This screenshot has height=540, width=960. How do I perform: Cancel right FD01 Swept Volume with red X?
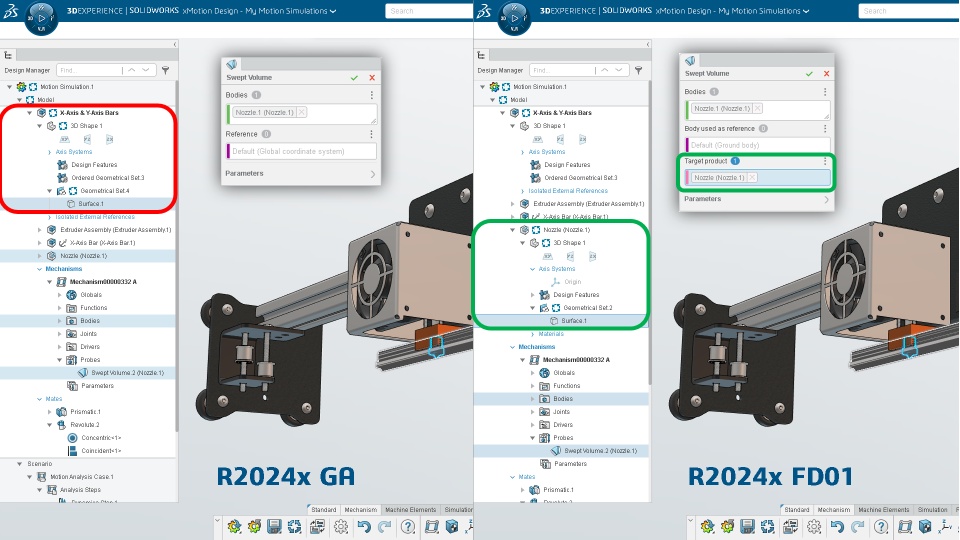click(827, 73)
